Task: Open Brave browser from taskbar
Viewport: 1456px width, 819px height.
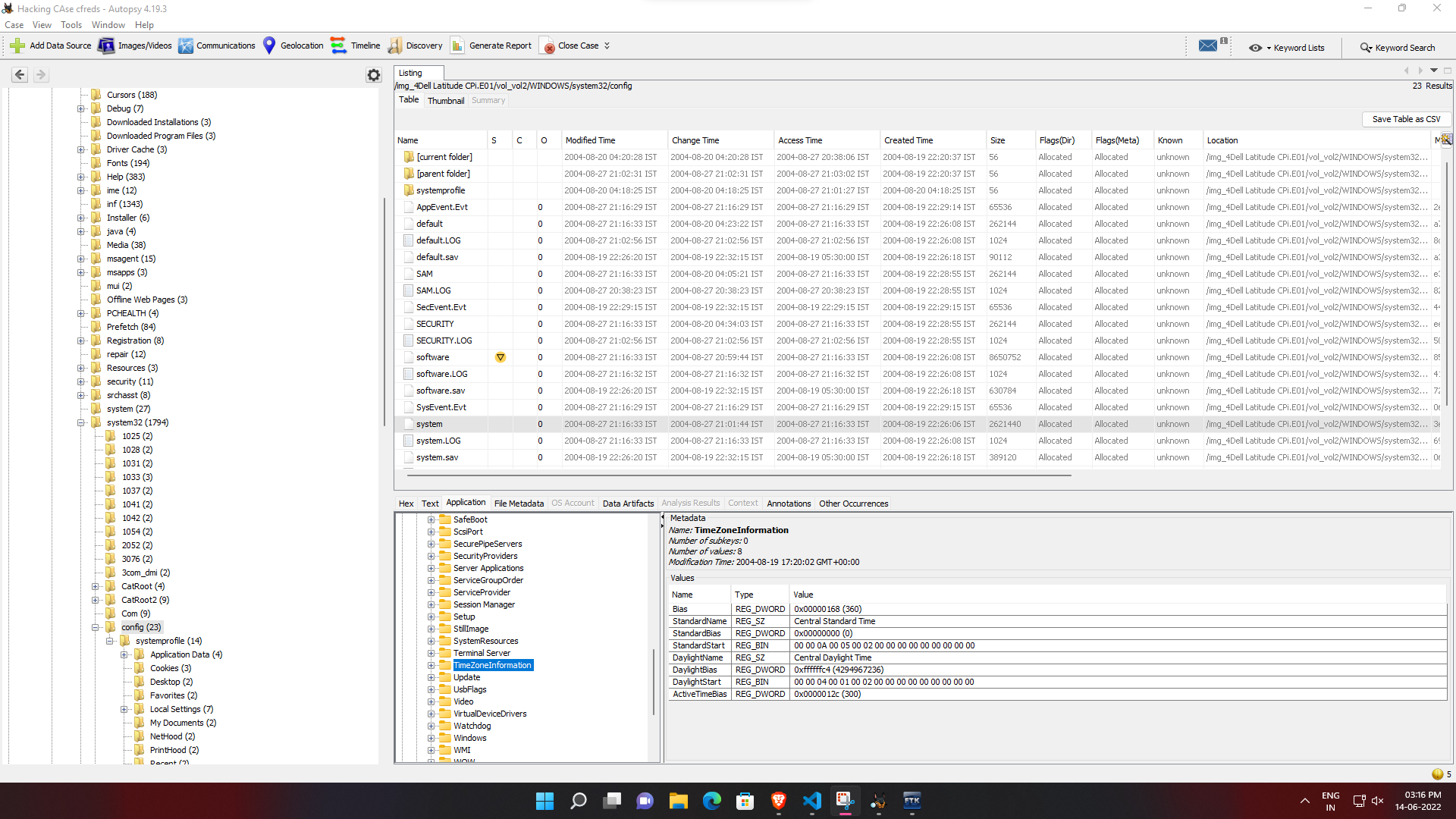Action: click(778, 801)
